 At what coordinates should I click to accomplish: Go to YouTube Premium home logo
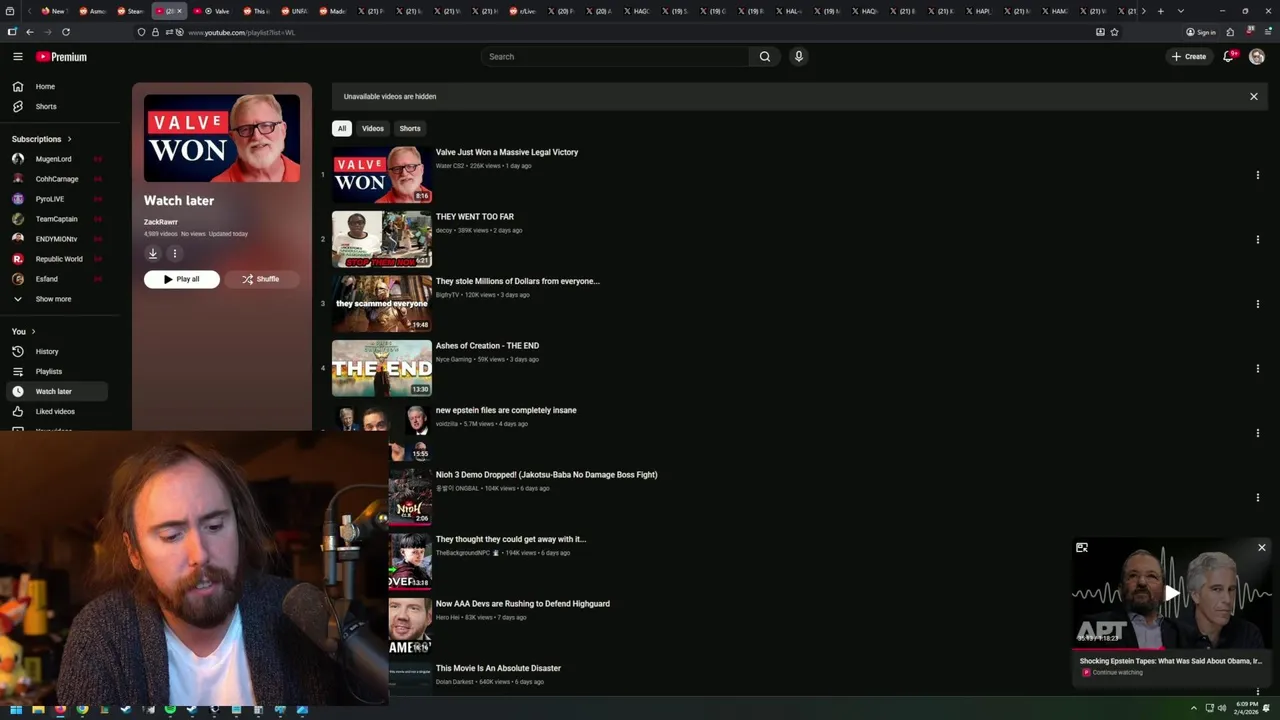click(62, 57)
